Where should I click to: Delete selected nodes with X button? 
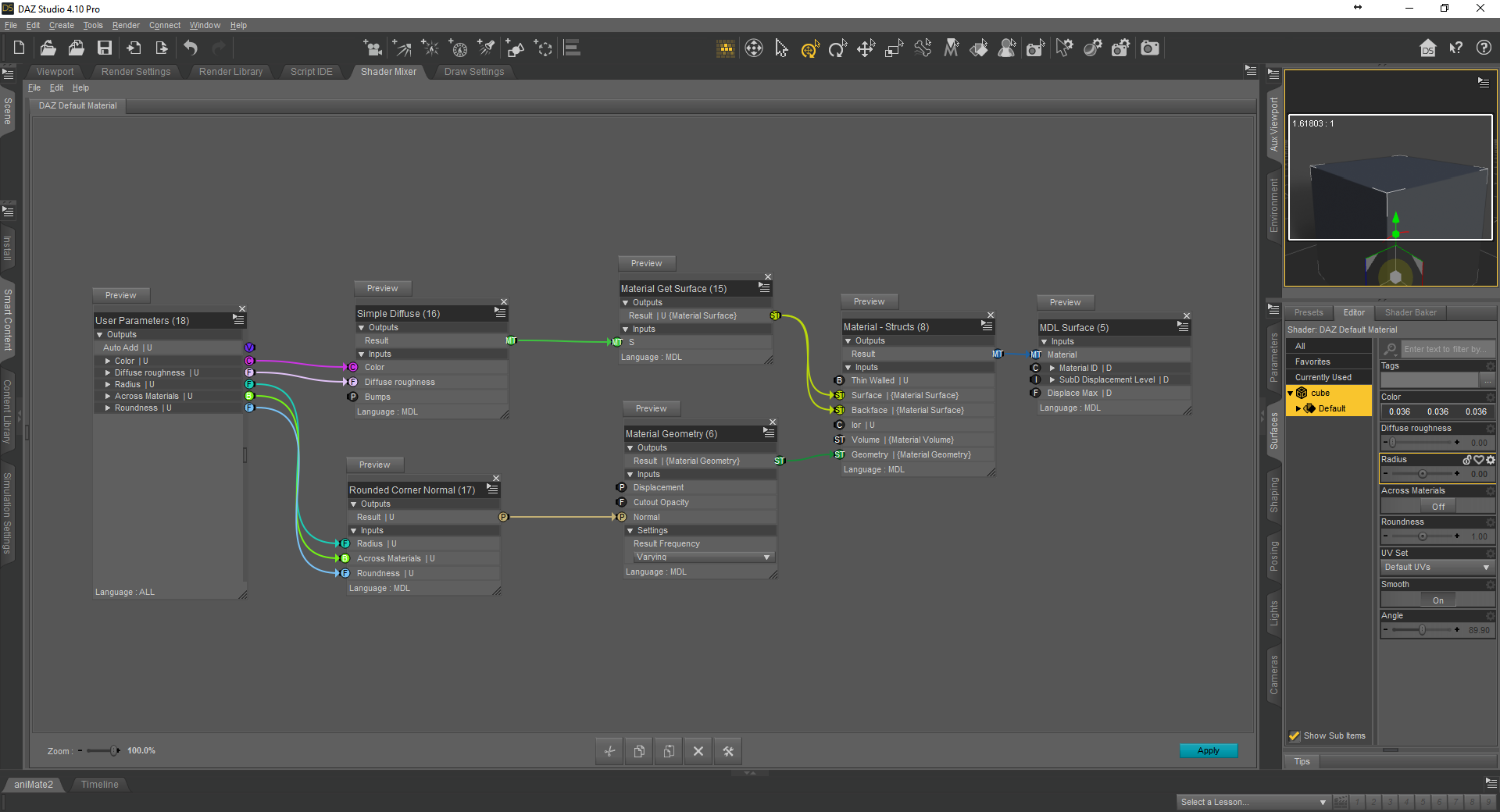(x=698, y=751)
